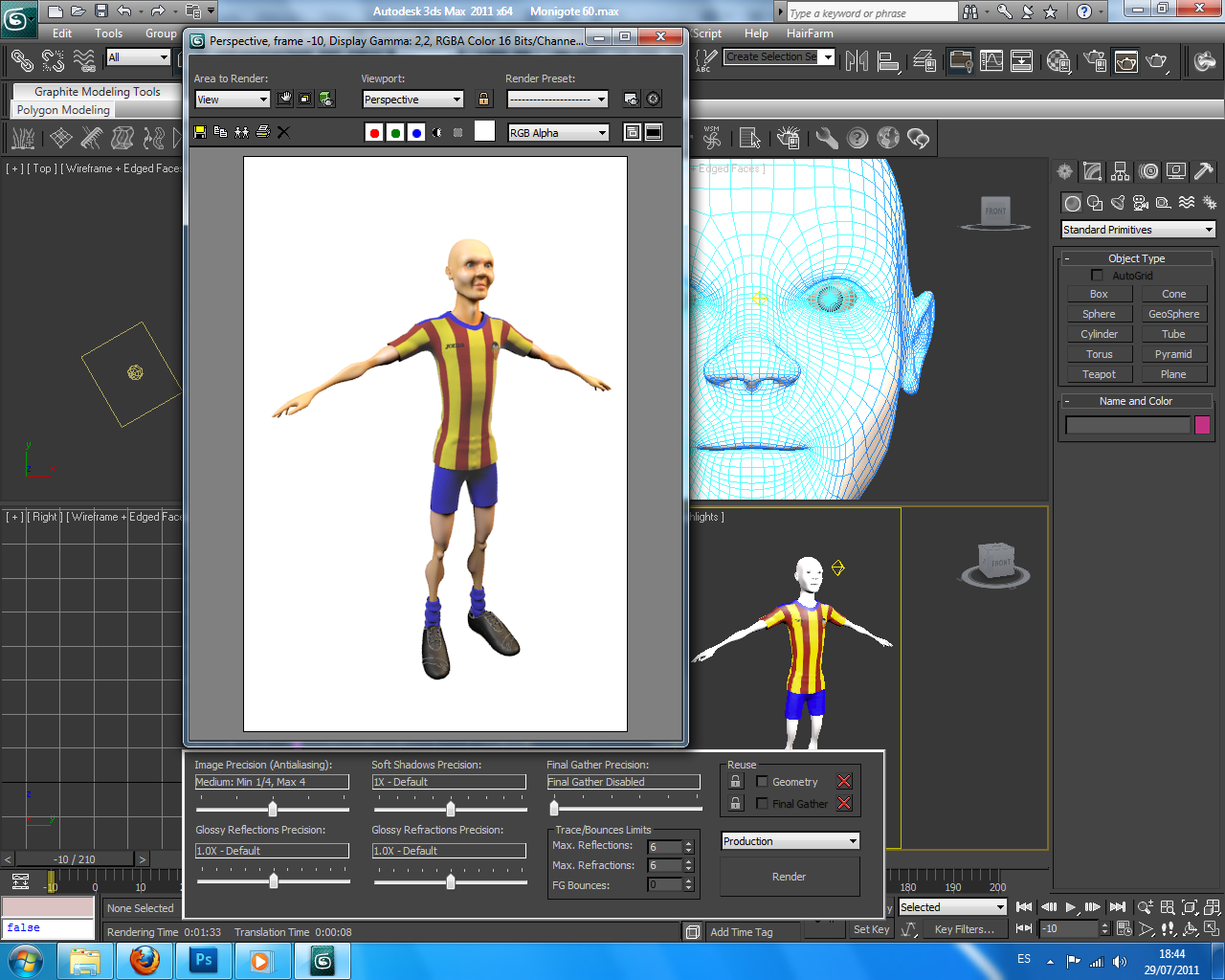Open Rendered Frame Window icon
Screen dimensions: 1225x980
(1126, 61)
